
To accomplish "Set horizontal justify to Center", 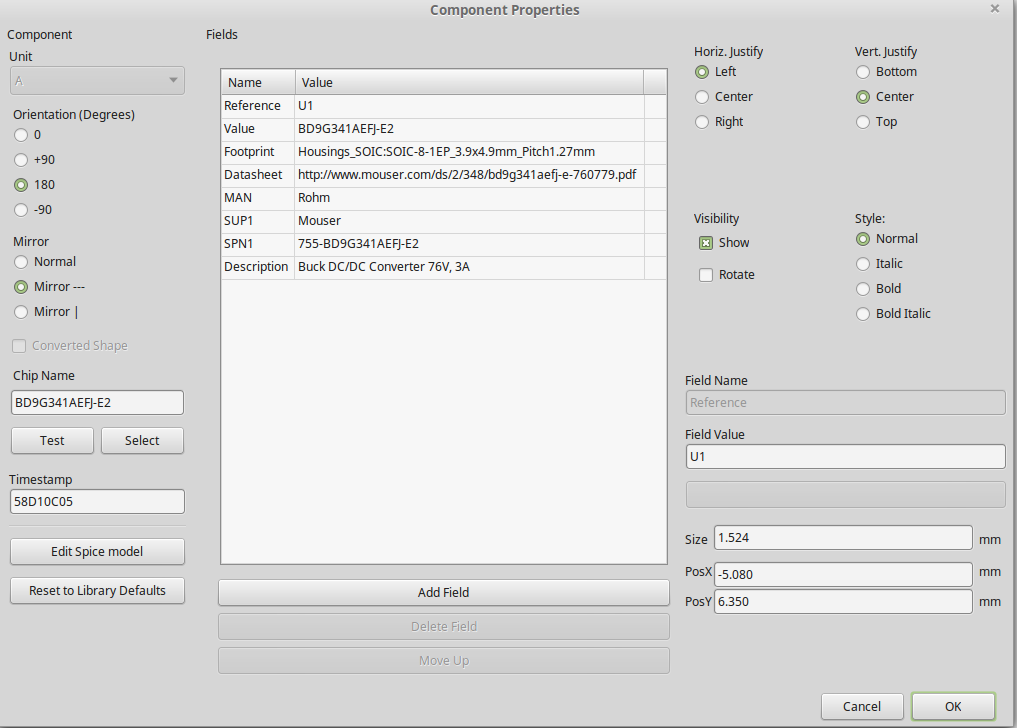I will [x=702, y=97].
